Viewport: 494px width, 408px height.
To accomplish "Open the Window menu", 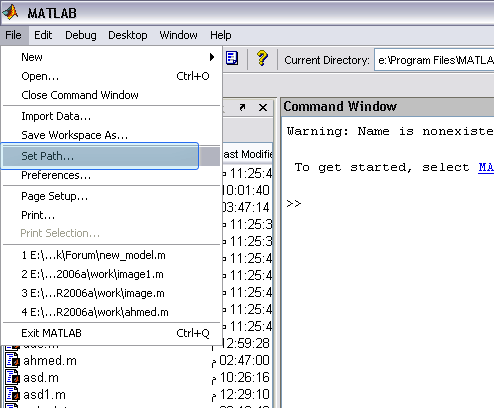I will [178, 35].
